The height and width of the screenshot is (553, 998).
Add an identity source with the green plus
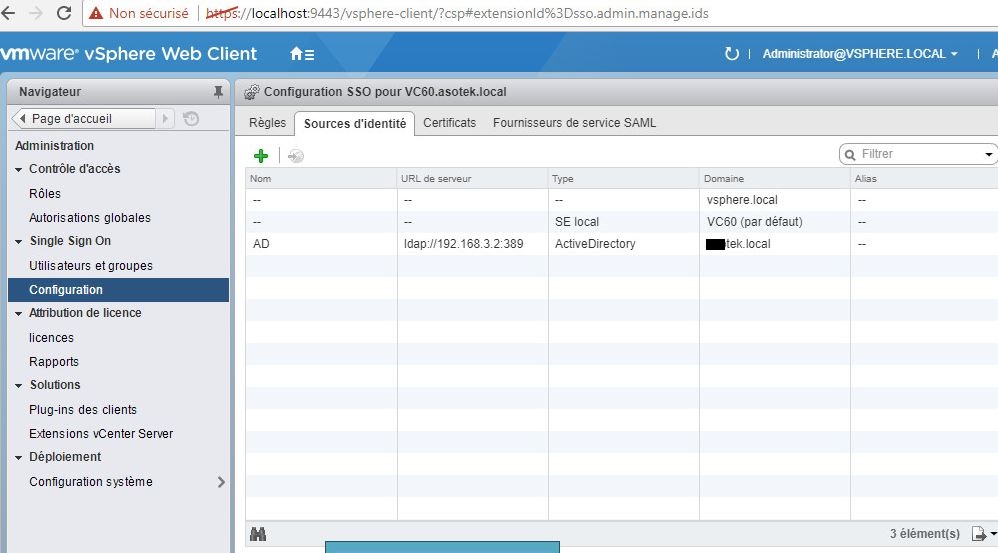point(261,155)
